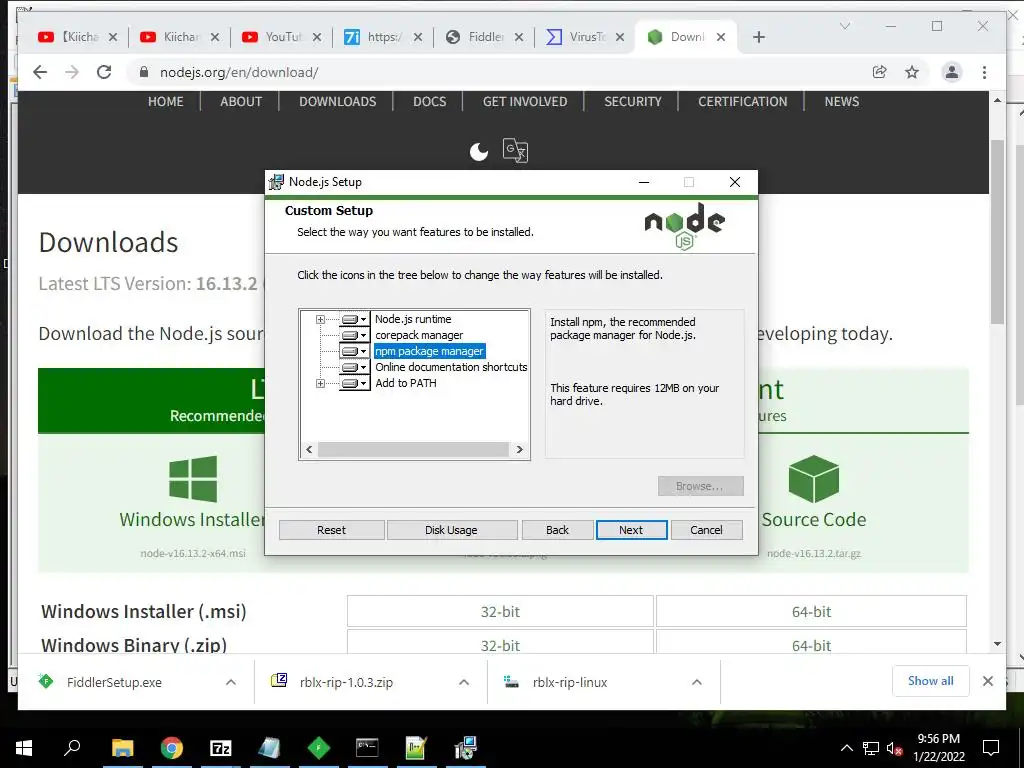Screen dimensions: 1024x768
Task: Open the HOME menu on nodejs.org
Action: pyautogui.click(x=165, y=102)
